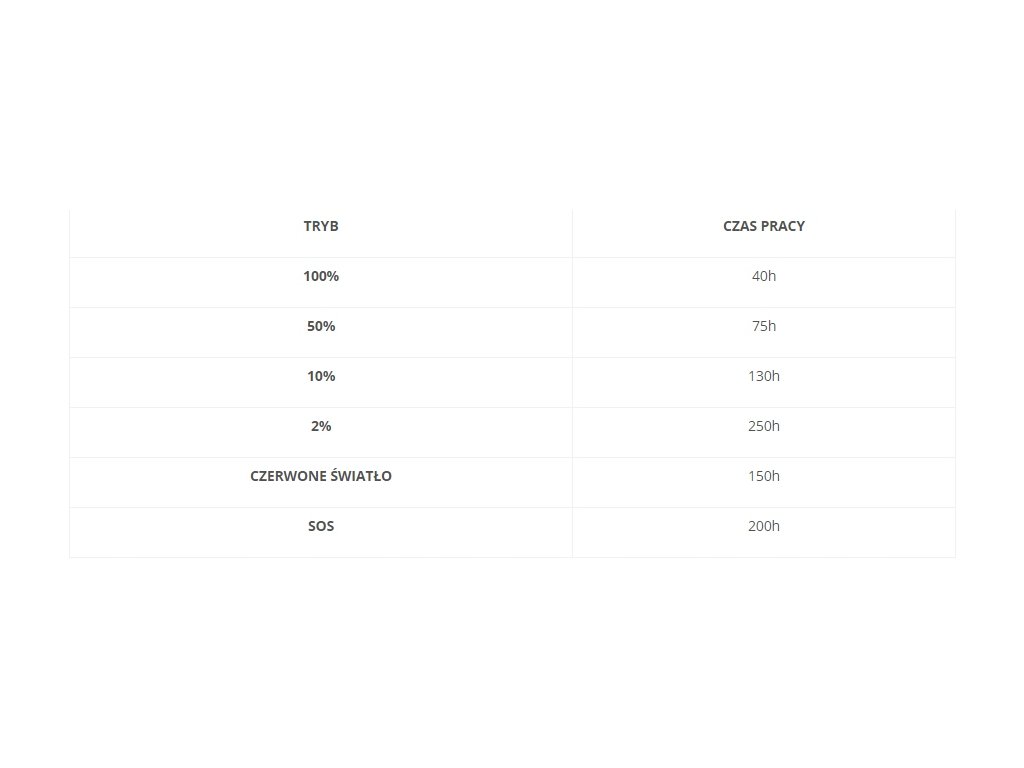The image size is (1024, 768).
Task: Click the 40h runtime value
Action: (763, 276)
